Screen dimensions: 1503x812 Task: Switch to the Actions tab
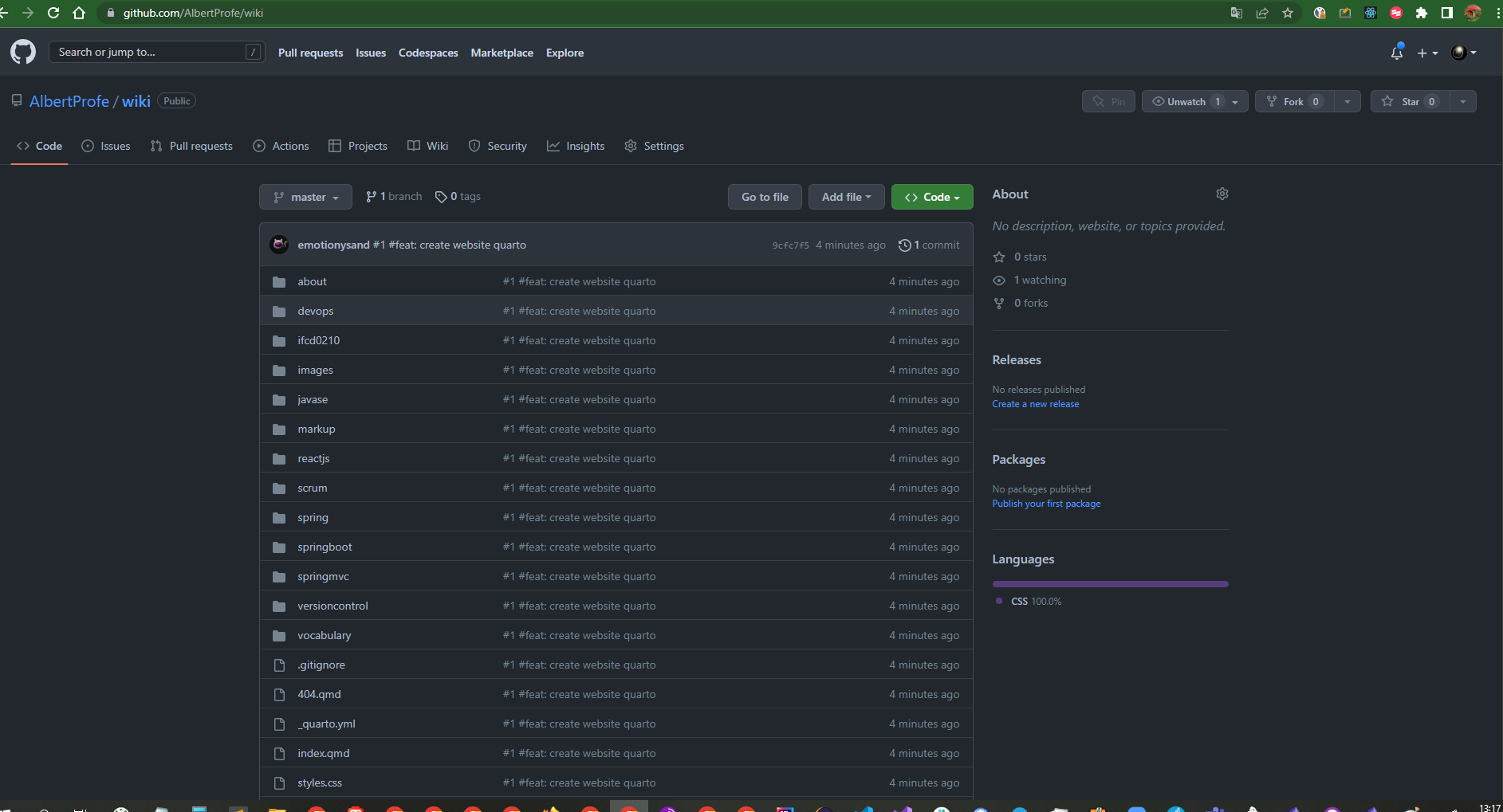tap(281, 146)
